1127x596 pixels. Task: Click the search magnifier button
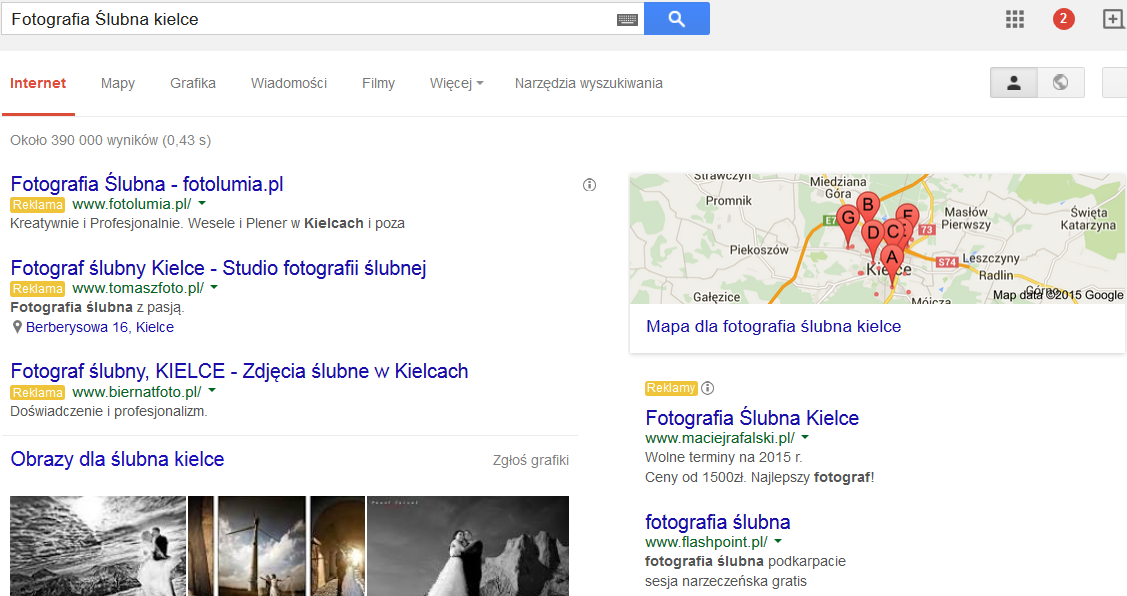pyautogui.click(x=676, y=18)
